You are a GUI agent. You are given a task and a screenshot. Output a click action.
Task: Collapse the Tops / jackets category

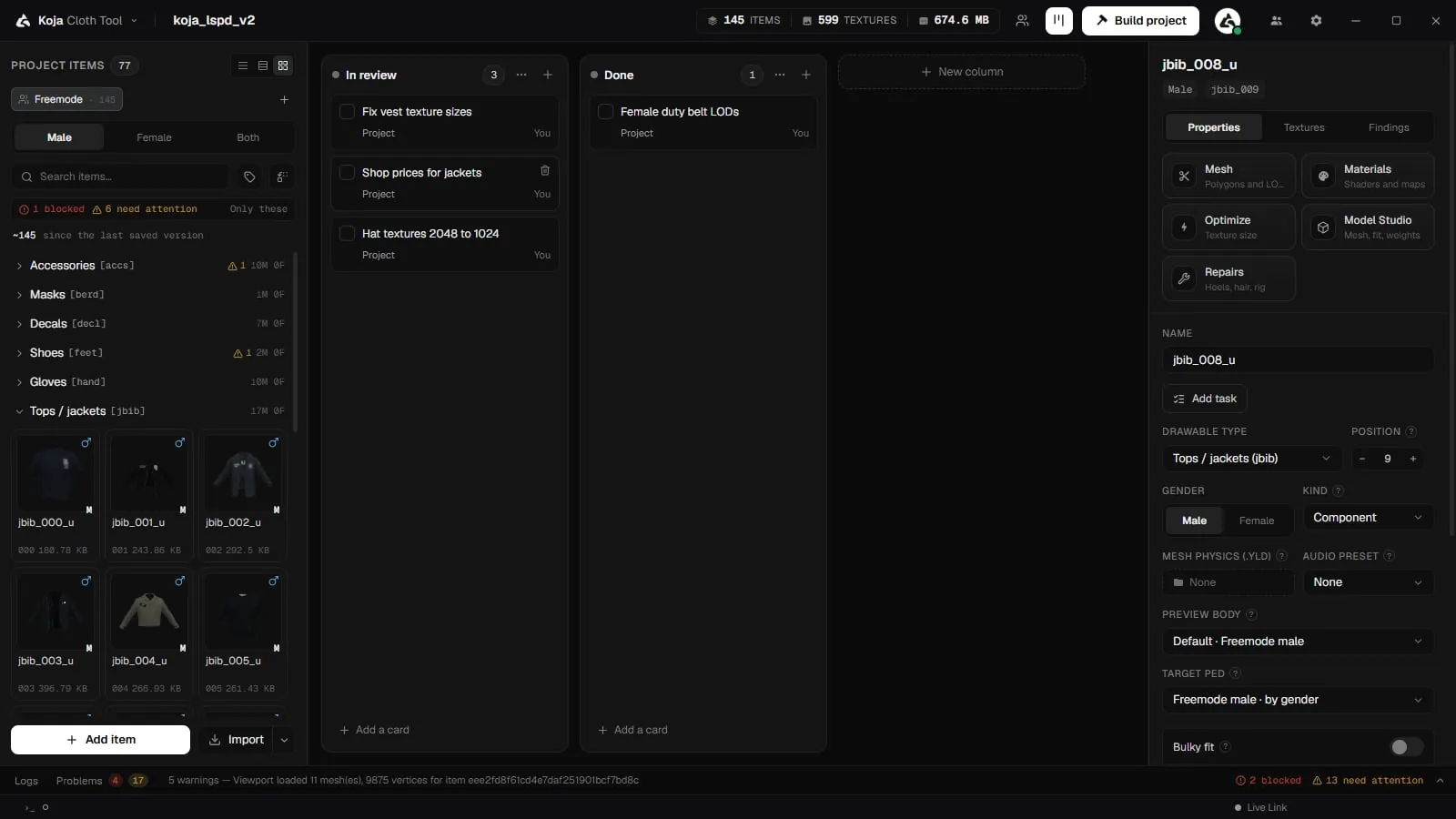coord(19,411)
